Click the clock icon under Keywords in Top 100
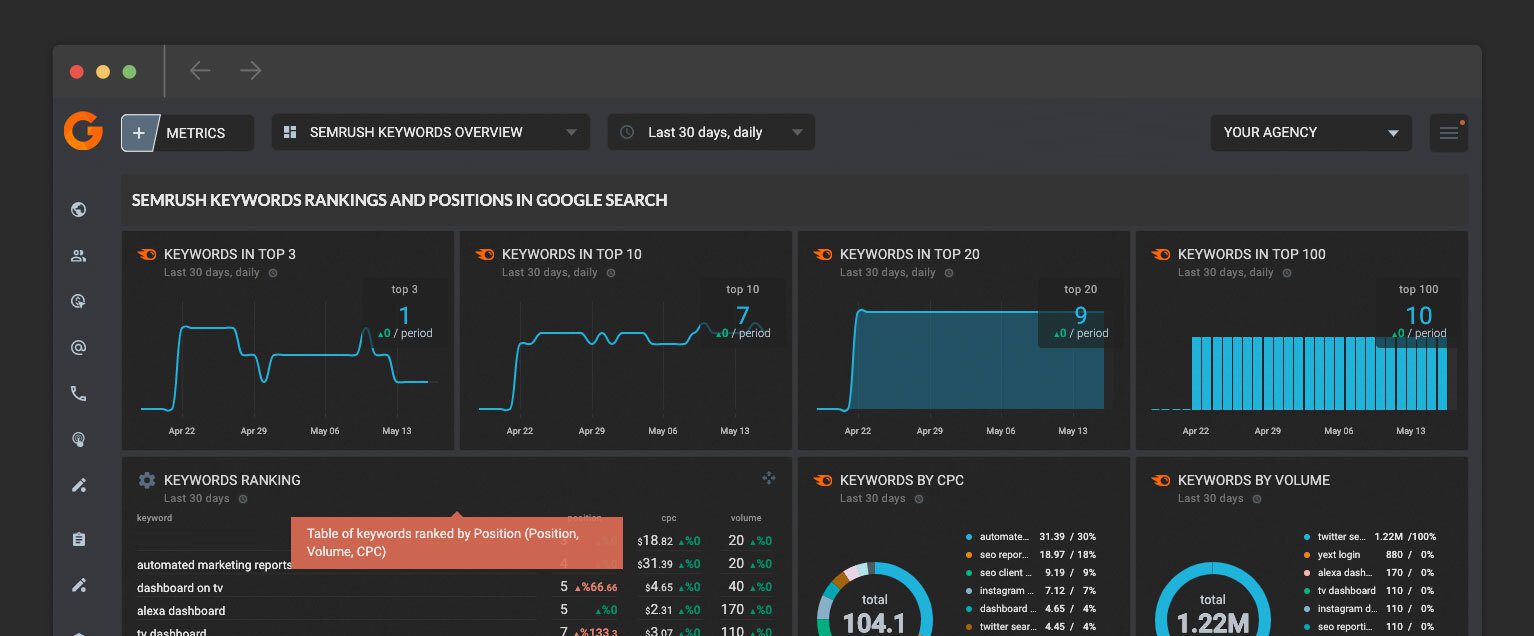 click(1287, 272)
